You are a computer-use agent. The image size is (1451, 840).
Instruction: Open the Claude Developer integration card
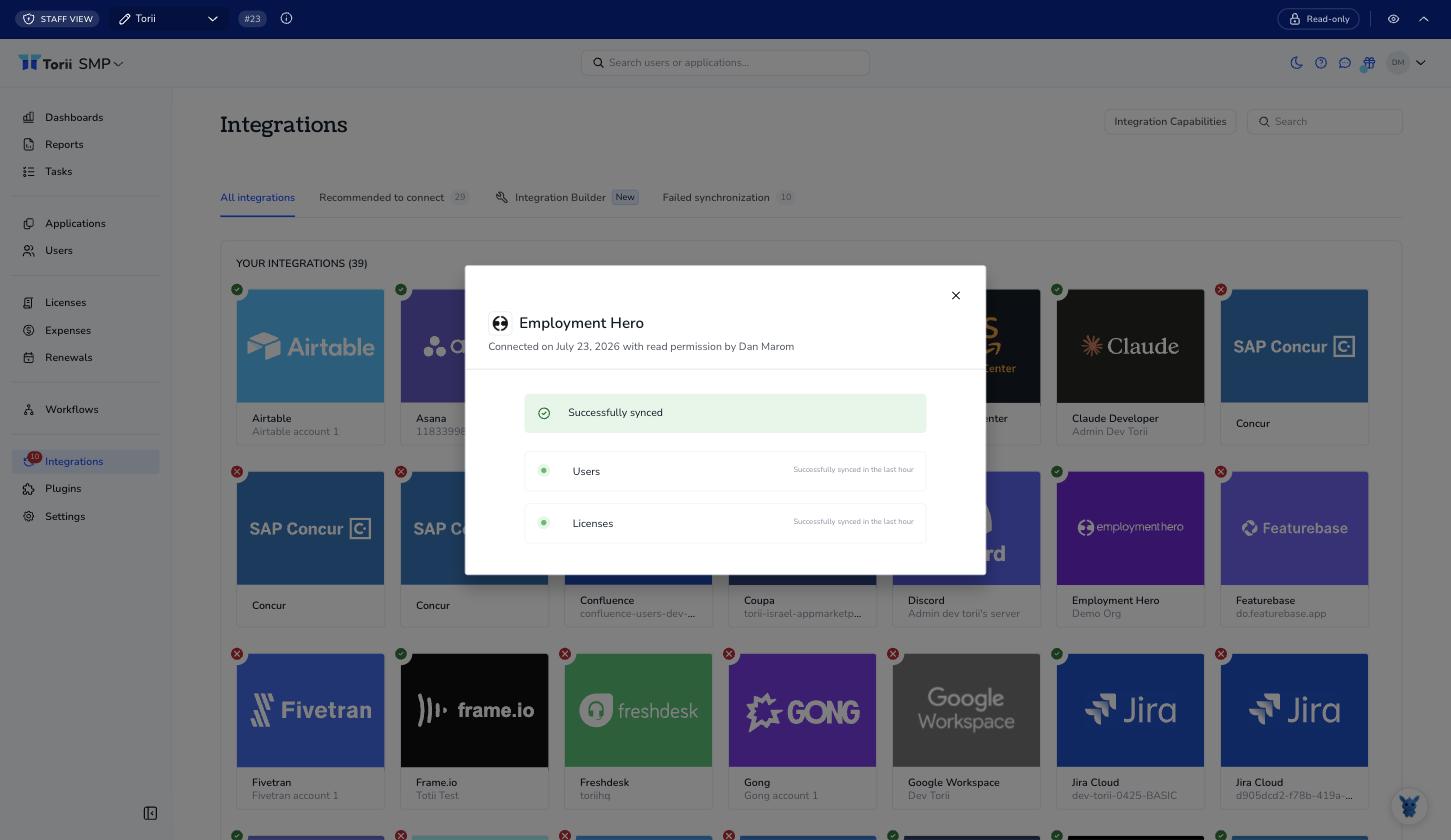click(x=1130, y=367)
